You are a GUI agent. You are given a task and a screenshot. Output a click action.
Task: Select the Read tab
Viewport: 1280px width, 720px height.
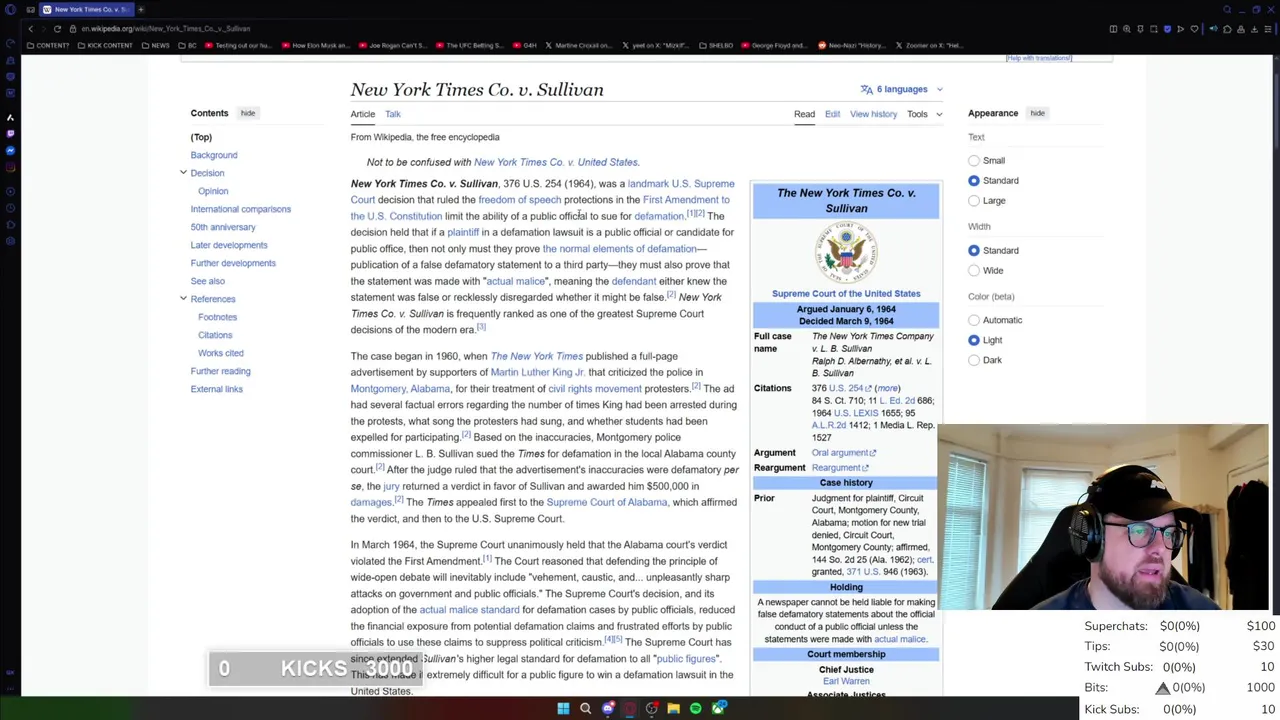click(804, 114)
